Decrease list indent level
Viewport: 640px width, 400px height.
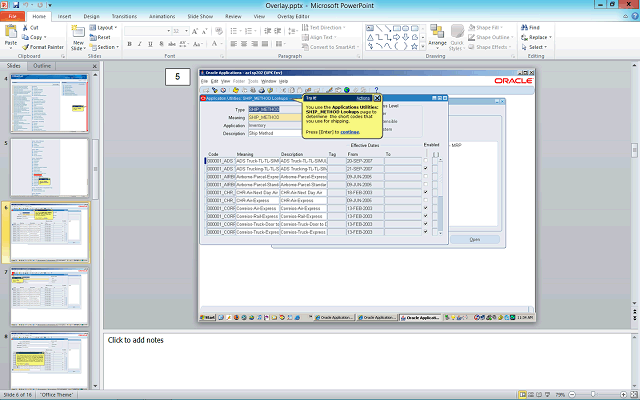pyautogui.click(x=267, y=31)
